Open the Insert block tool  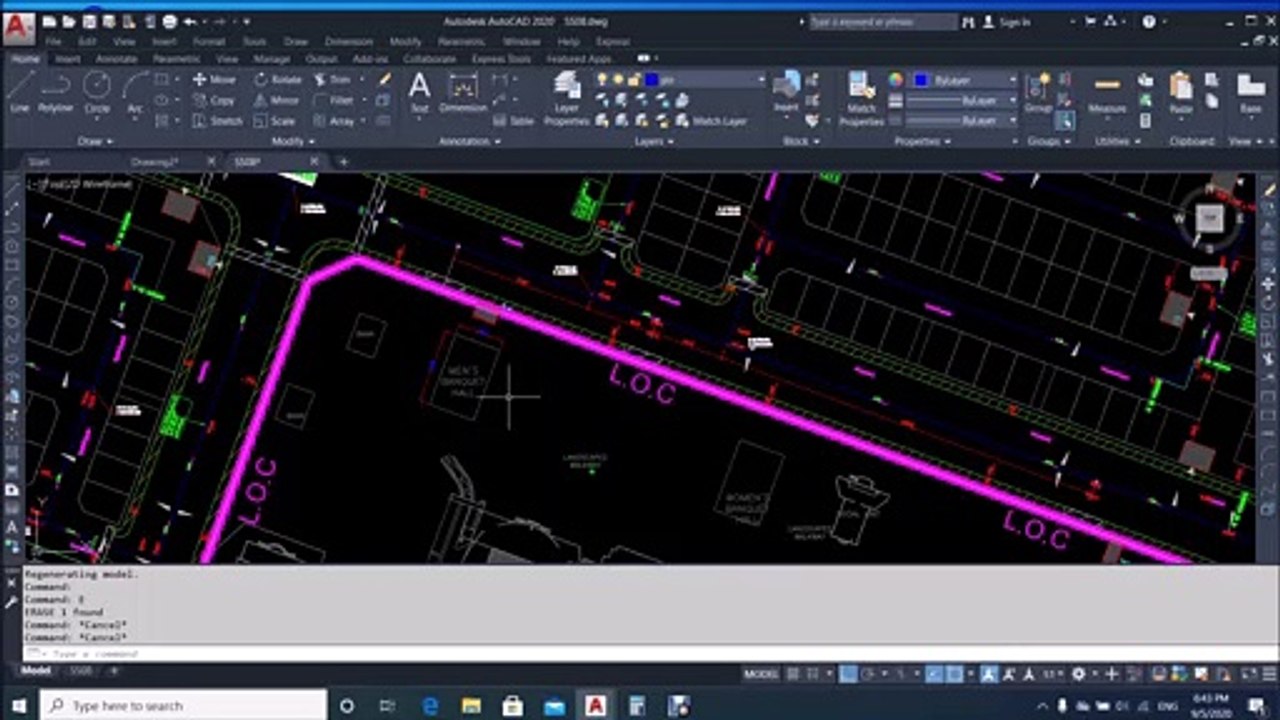786,92
